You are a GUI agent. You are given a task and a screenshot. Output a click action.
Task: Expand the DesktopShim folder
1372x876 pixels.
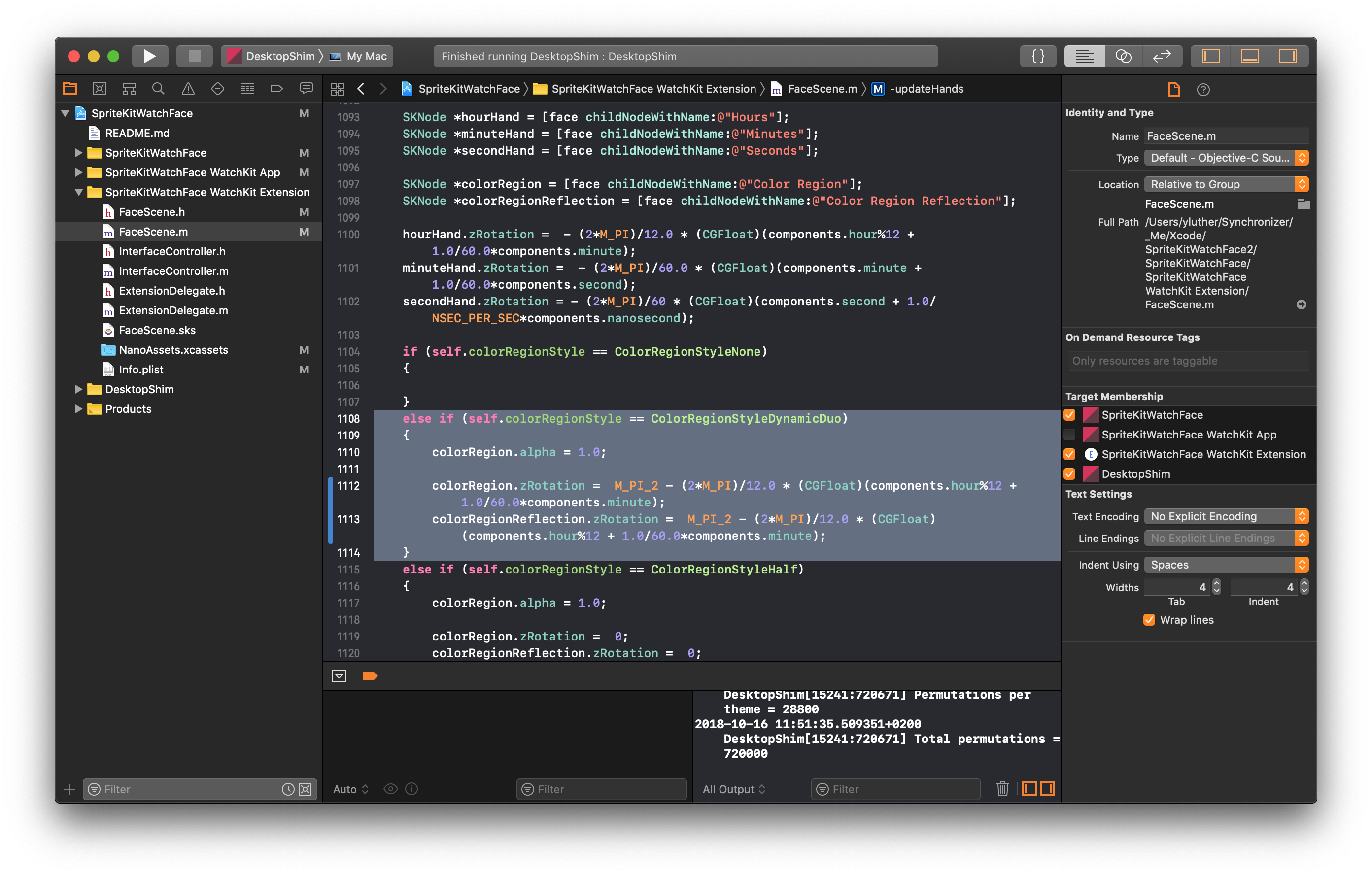[x=79, y=389]
